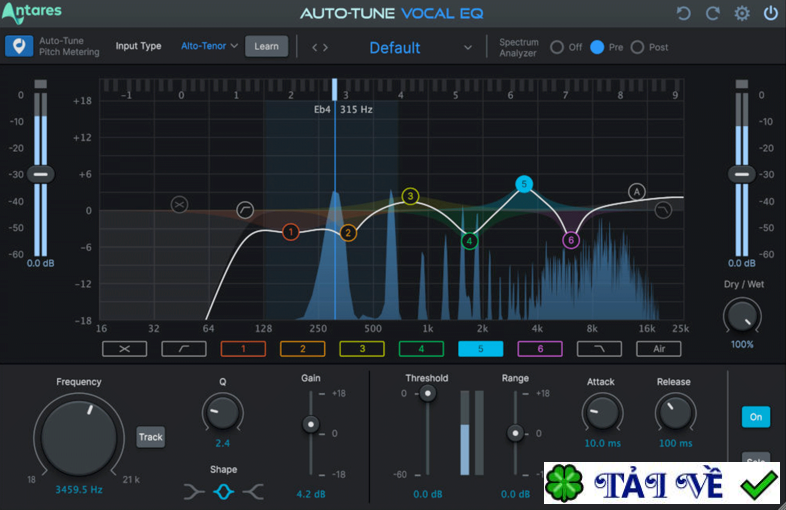
Task: Click the Antares logo
Action: click(32, 13)
